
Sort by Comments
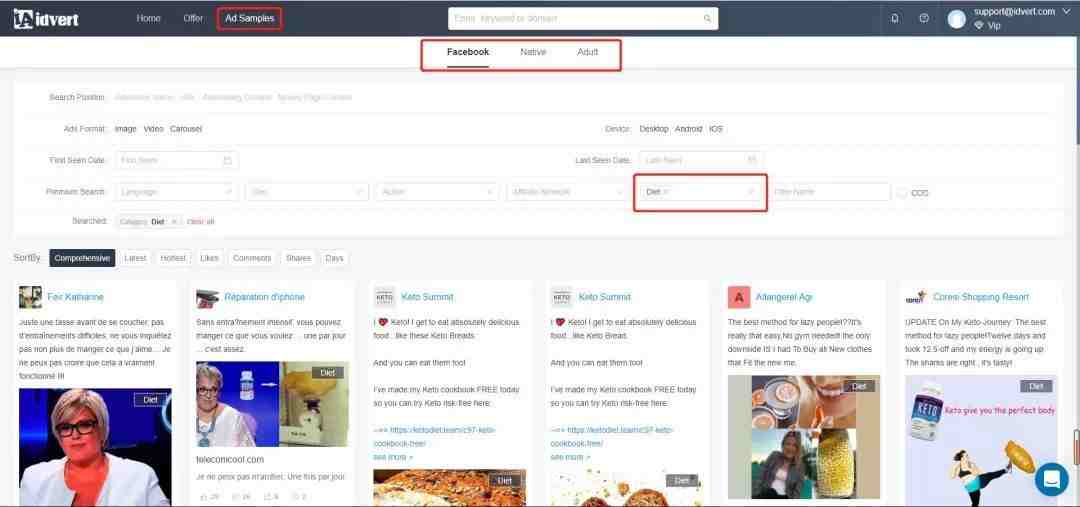coord(252,258)
